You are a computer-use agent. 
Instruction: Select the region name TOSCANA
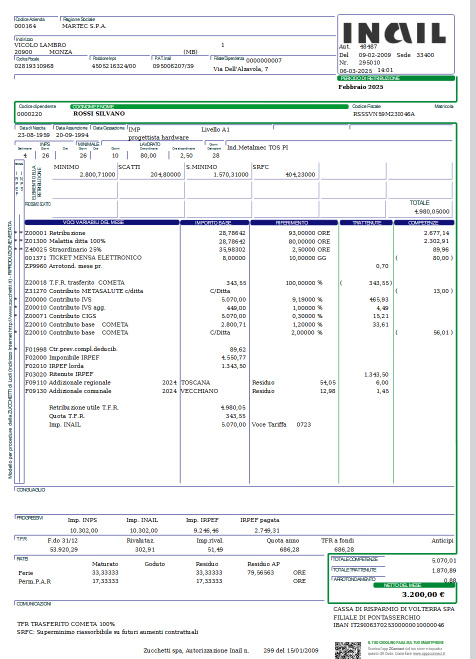point(196,382)
